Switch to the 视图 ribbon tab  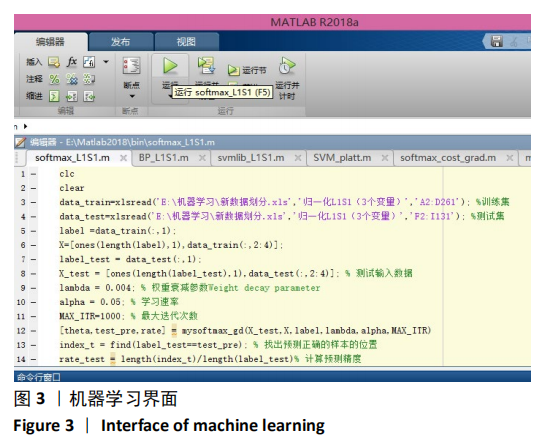pyautogui.click(x=186, y=42)
